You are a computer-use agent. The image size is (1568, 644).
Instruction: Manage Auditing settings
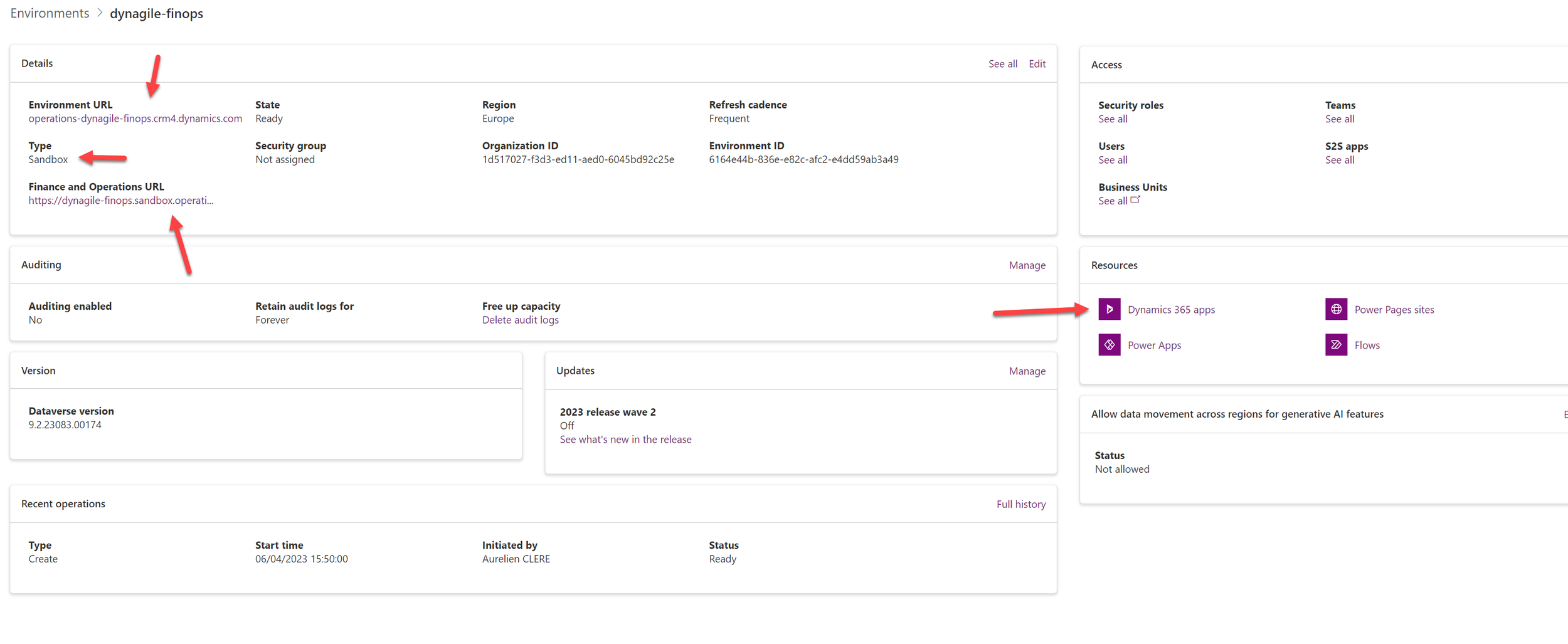1027,265
